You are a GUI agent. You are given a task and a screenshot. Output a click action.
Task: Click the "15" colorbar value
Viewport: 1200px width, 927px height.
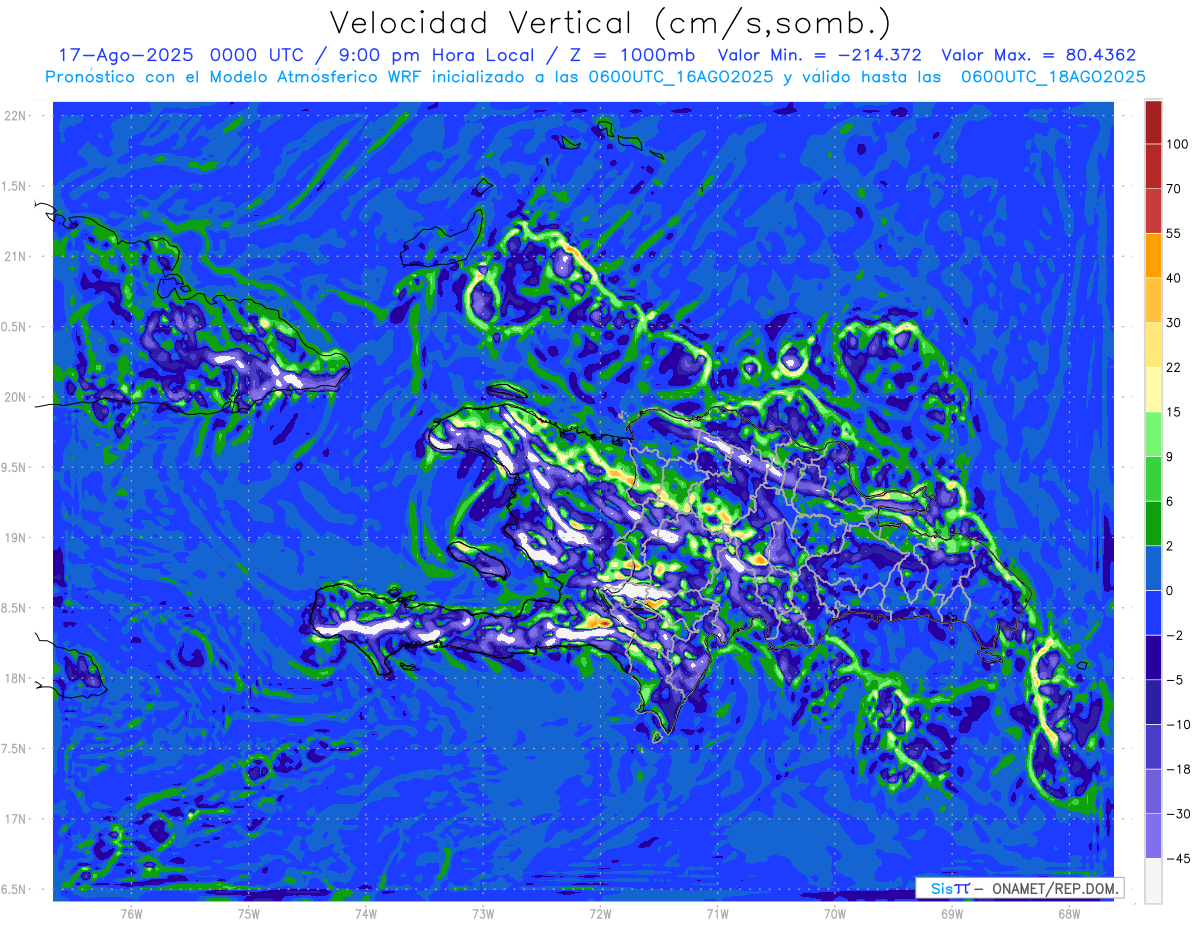pyautogui.click(x=1174, y=412)
